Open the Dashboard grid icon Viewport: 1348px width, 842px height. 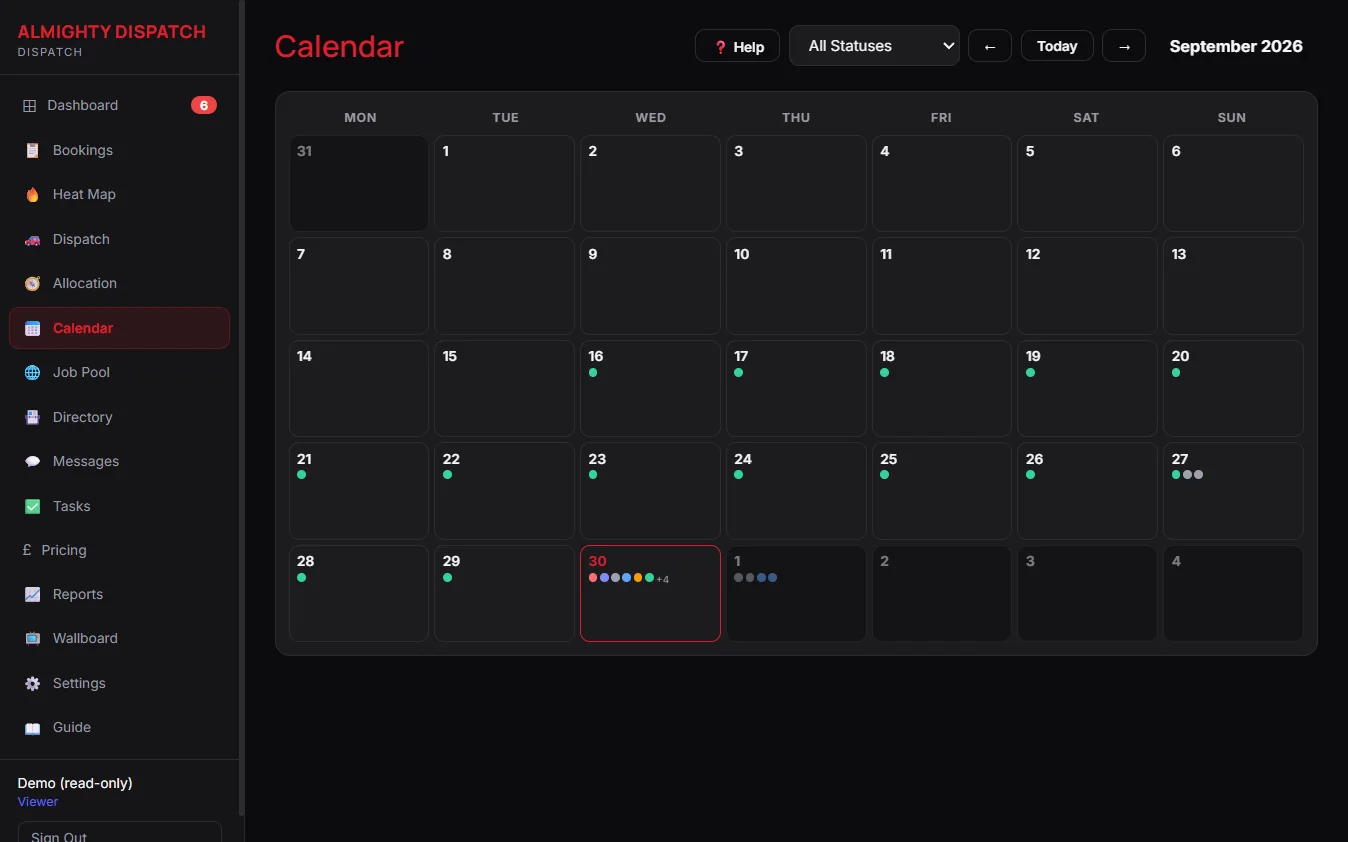[30, 106]
